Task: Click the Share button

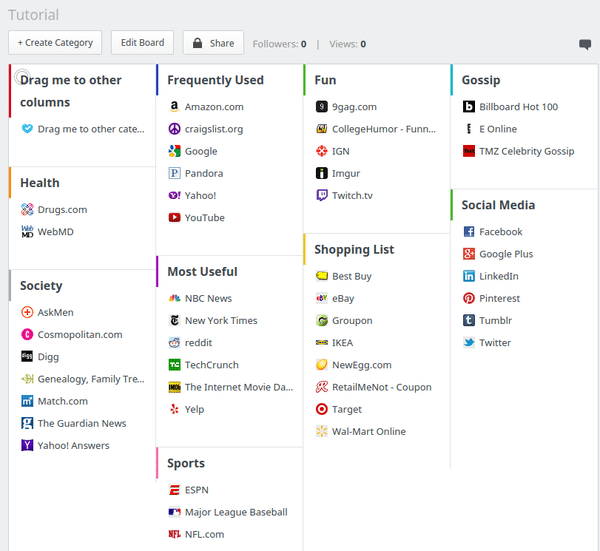Action: coord(213,42)
